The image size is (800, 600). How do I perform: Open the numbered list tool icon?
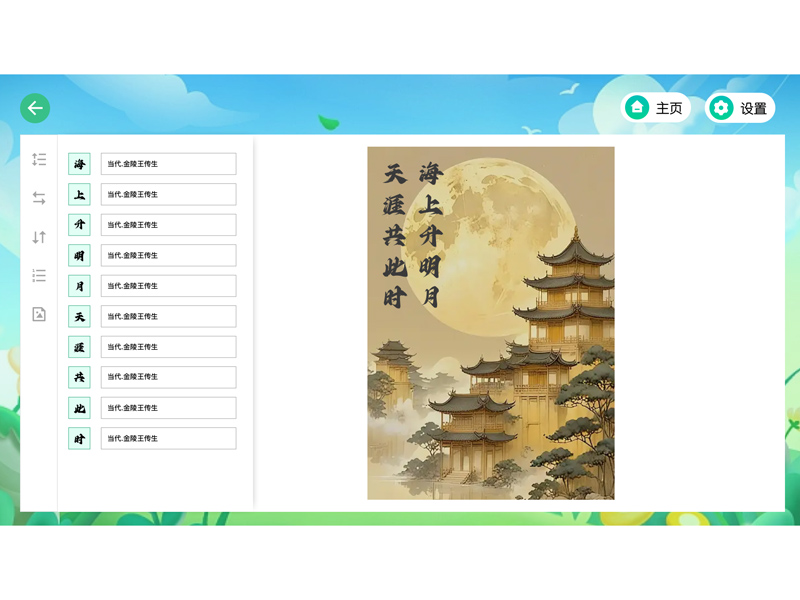click(39, 275)
